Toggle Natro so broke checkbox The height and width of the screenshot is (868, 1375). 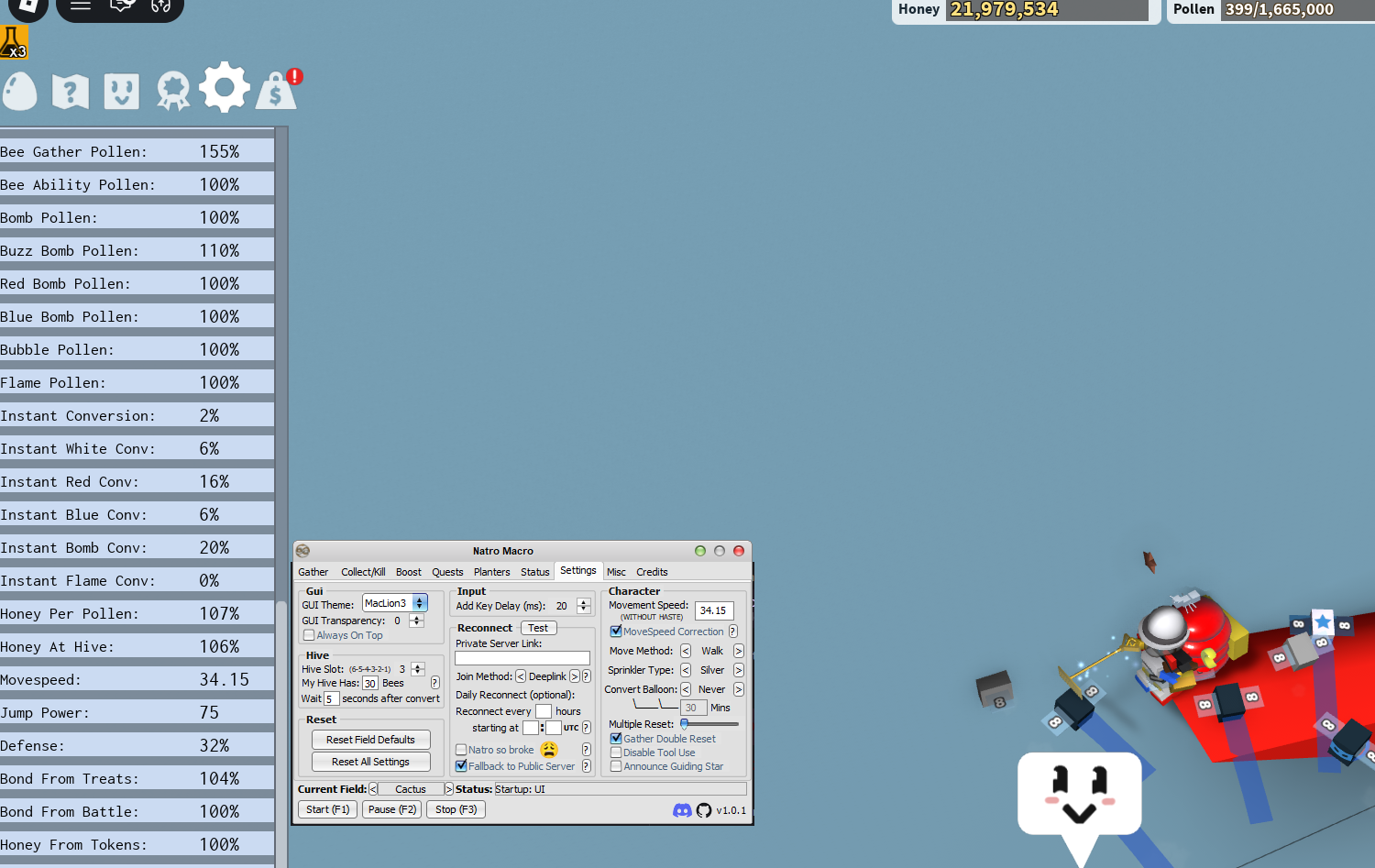461,750
